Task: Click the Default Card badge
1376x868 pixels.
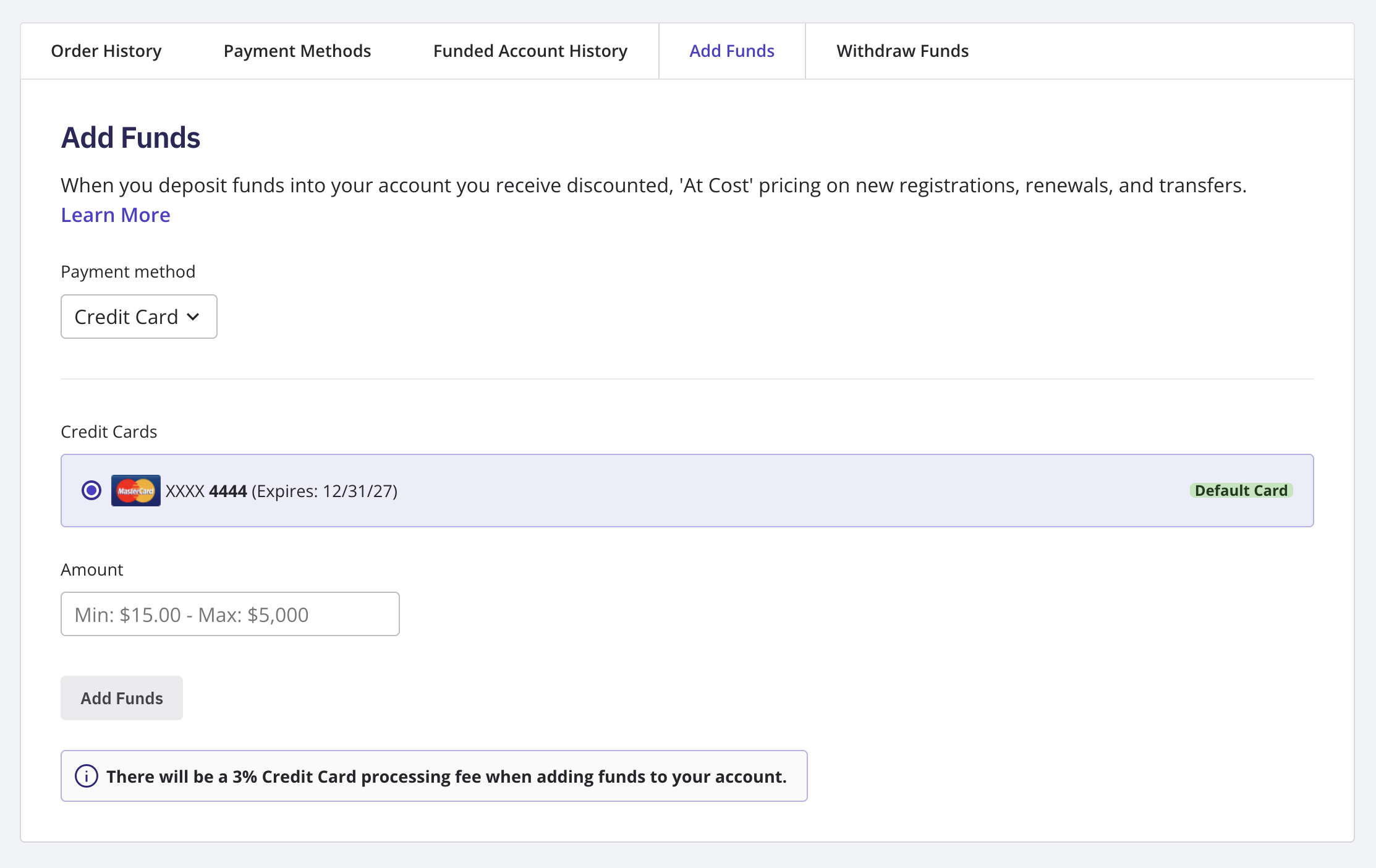Action: (x=1241, y=490)
